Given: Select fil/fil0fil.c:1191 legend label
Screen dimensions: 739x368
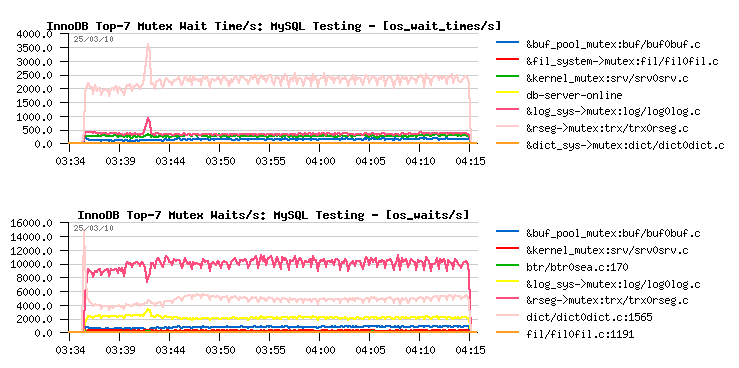Looking at the screenshot, I should pos(580,335).
